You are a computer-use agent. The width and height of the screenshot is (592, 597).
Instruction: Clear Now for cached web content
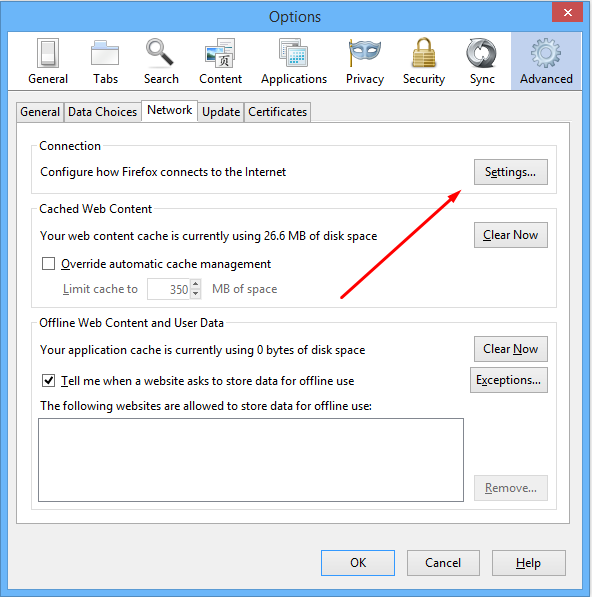(x=511, y=235)
